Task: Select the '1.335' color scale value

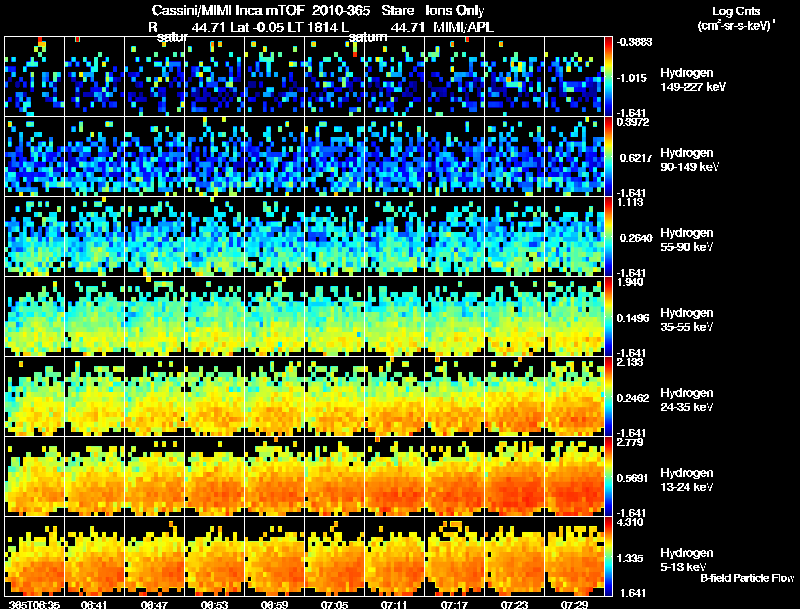Action: pos(631,559)
